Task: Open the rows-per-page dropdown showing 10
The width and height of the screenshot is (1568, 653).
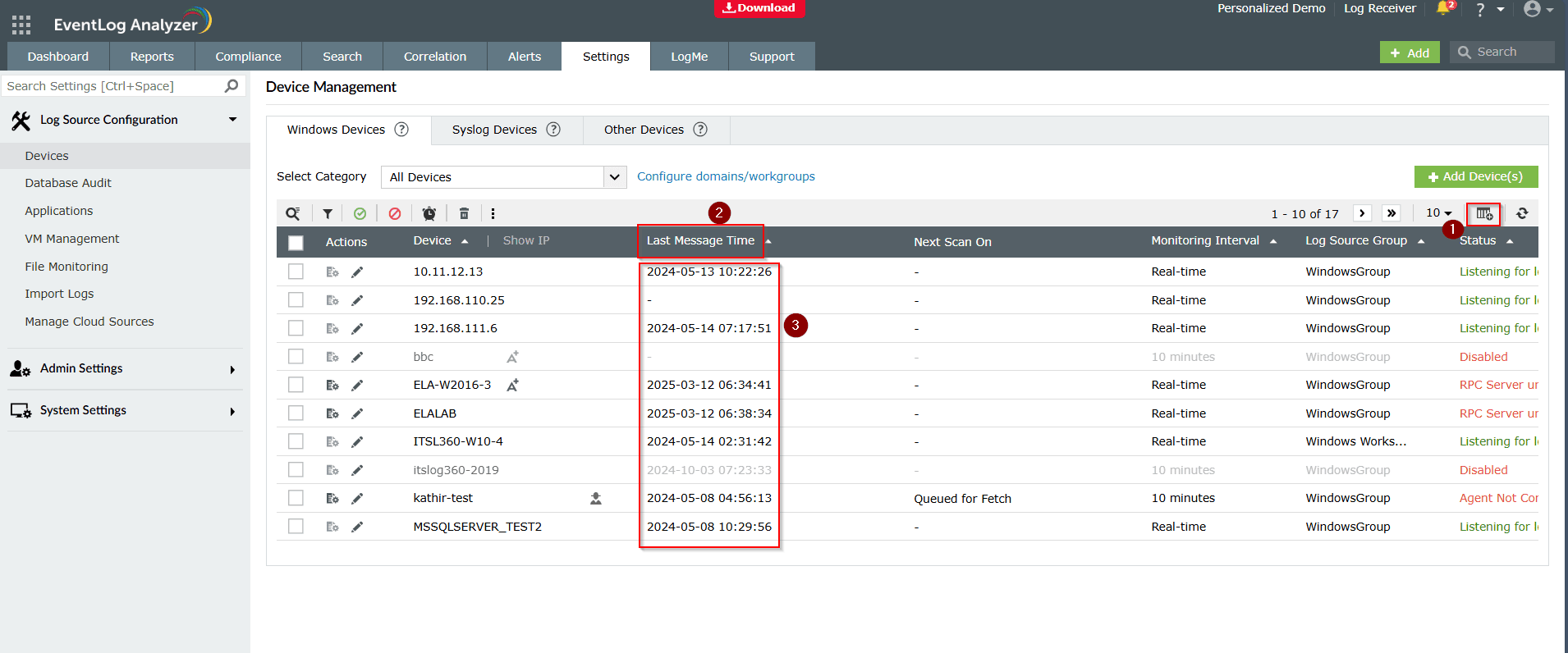Action: pos(1438,213)
